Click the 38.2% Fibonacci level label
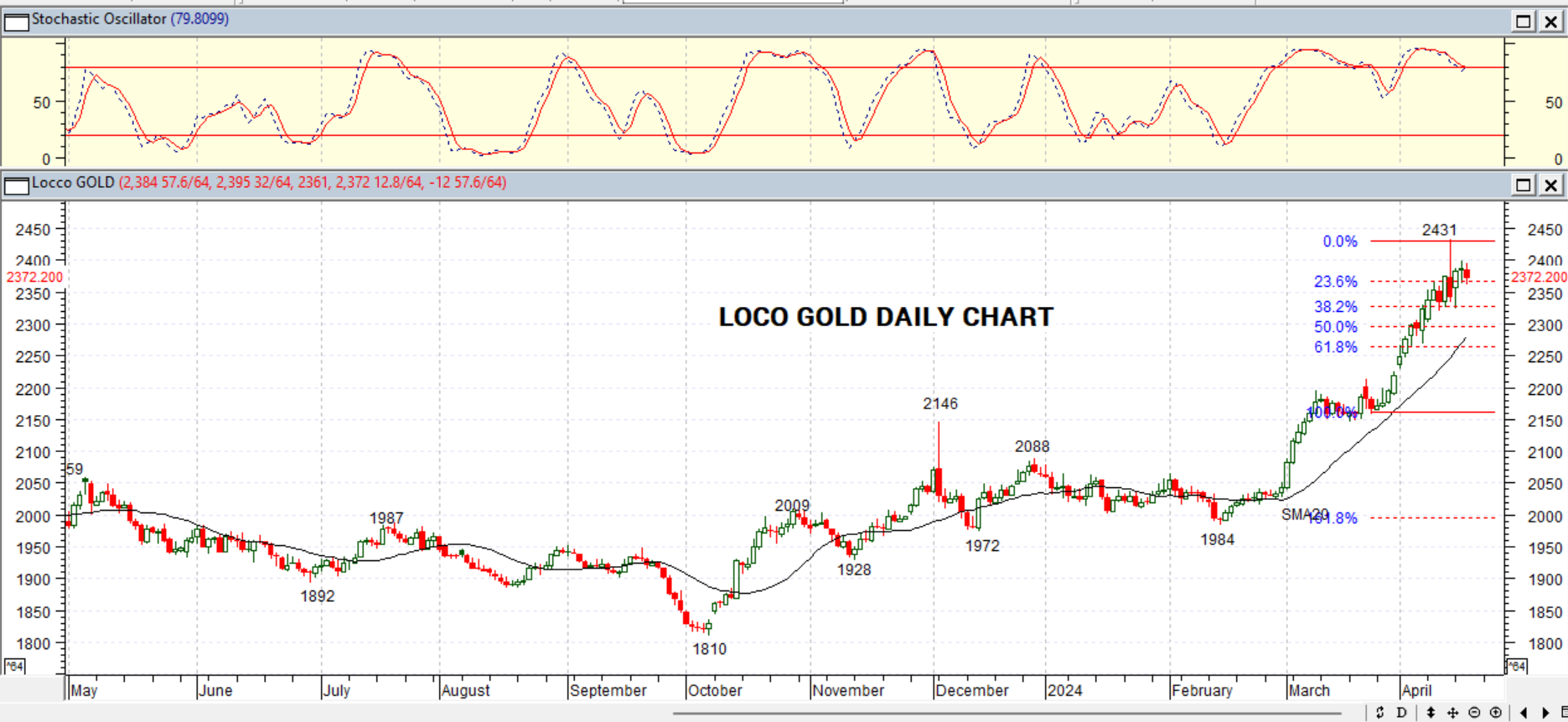This screenshot has height=722, width=1568. (1336, 307)
